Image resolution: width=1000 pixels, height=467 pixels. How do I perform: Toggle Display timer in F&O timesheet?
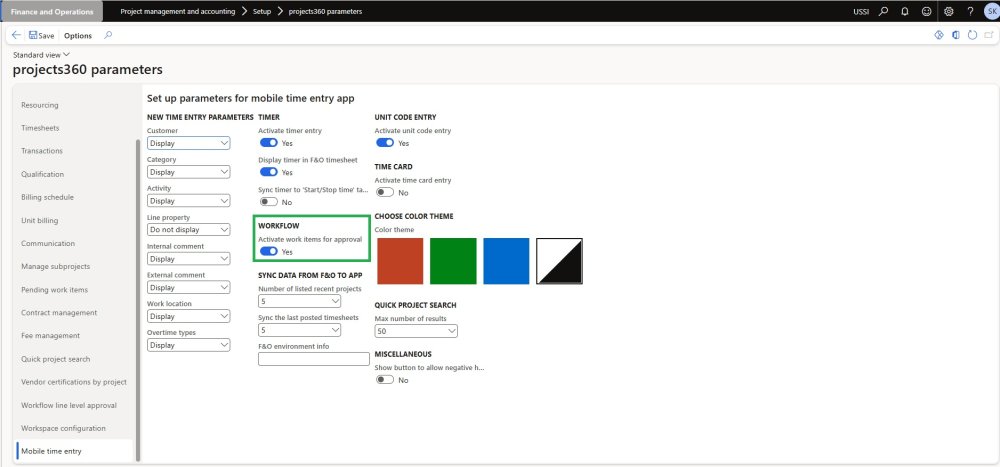click(x=268, y=172)
